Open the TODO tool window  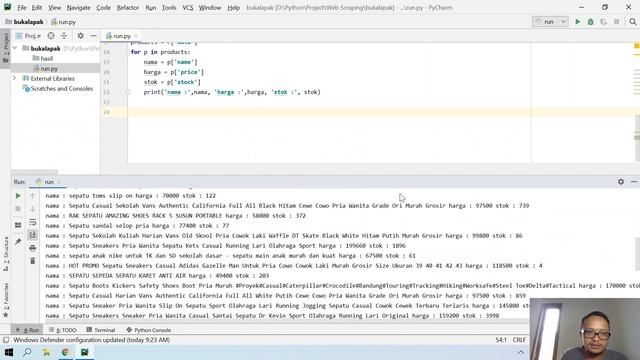tap(62, 330)
